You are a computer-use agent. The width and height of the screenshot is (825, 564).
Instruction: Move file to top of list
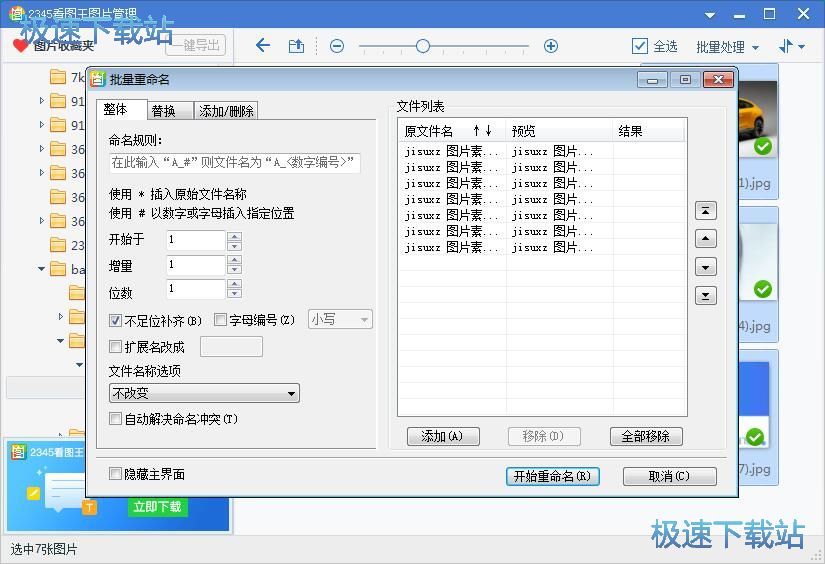click(706, 210)
